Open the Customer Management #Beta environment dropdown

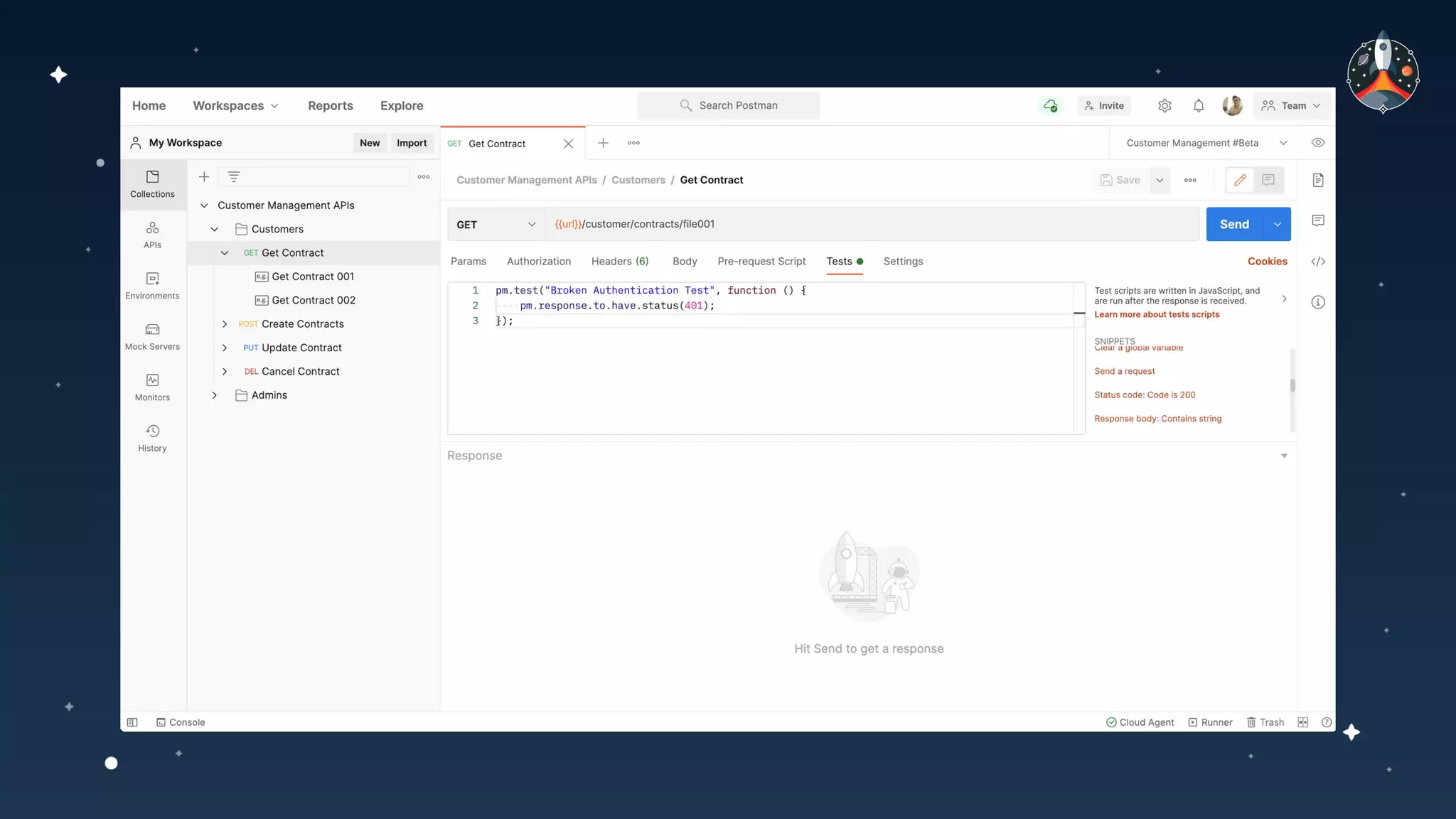click(x=1206, y=143)
